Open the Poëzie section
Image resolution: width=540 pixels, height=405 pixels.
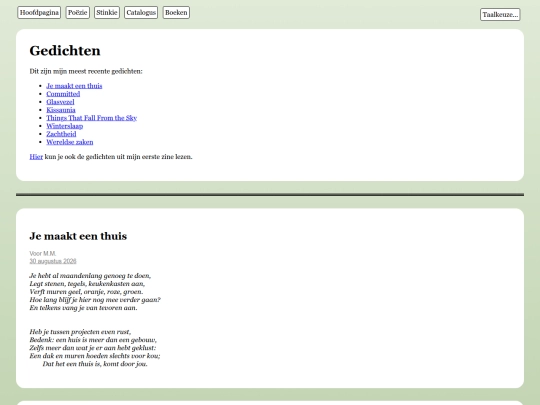tap(77, 13)
